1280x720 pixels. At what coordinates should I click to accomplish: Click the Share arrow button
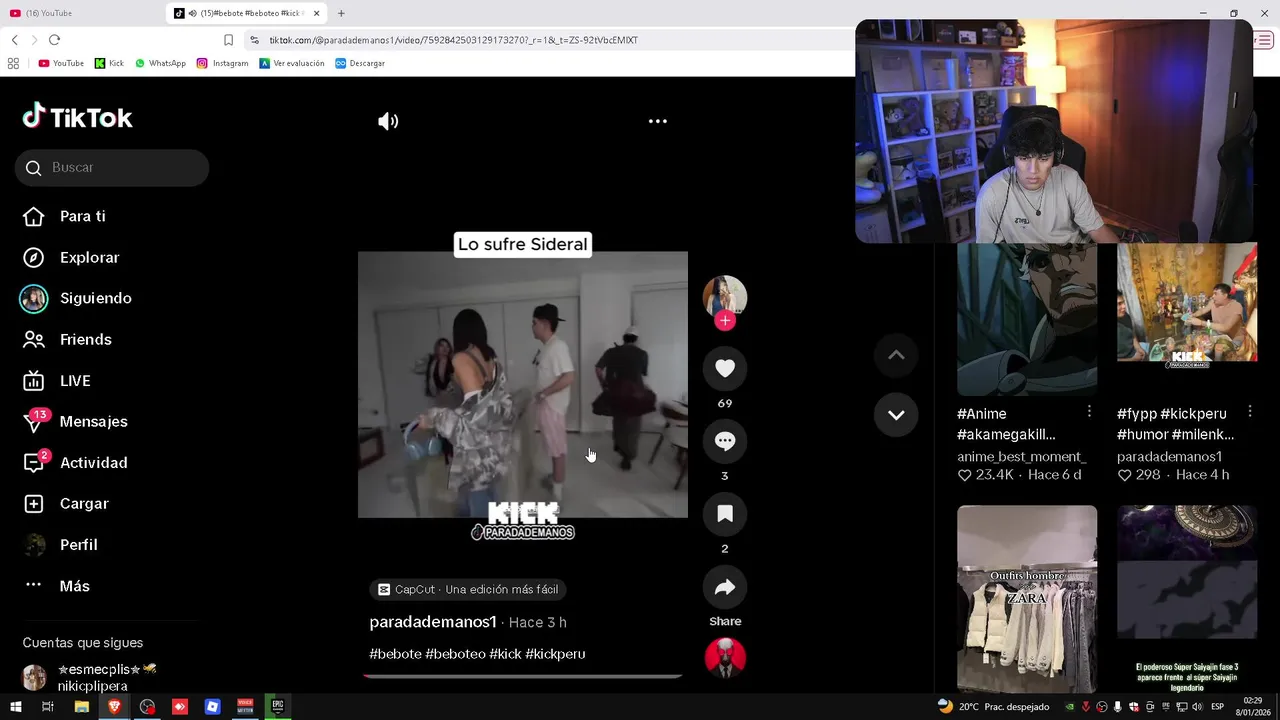(725, 587)
